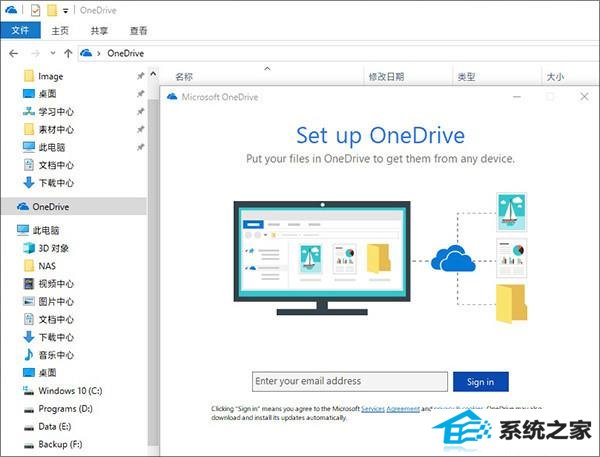Click navigation pane scrollbar up arrow
The height and width of the screenshot is (457, 600).
[x=153, y=73]
